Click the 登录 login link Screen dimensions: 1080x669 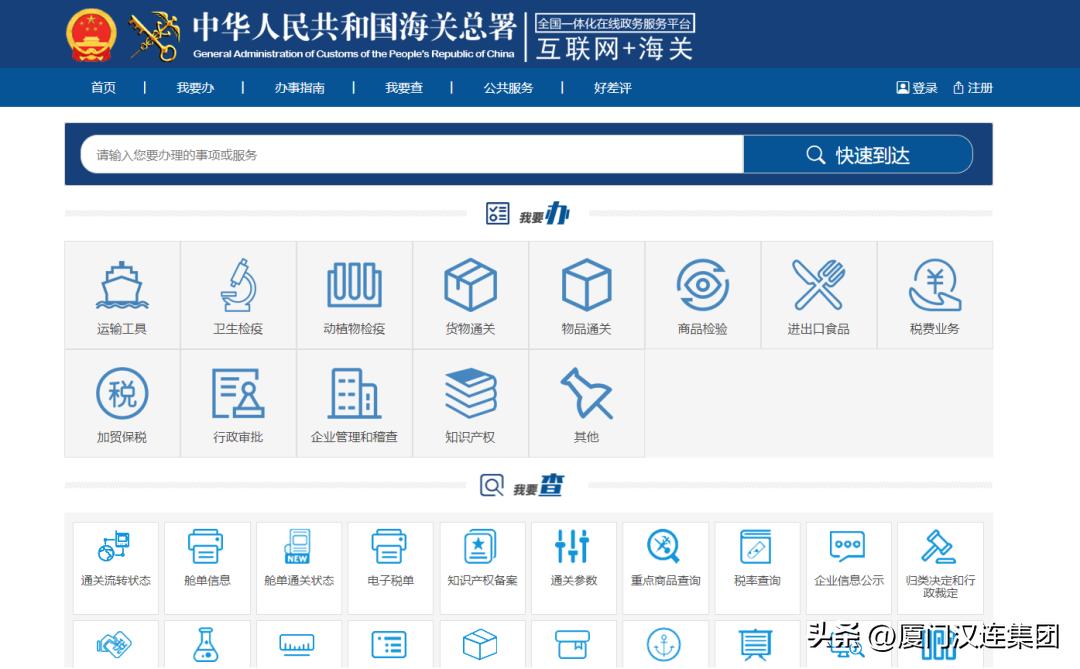click(x=918, y=88)
